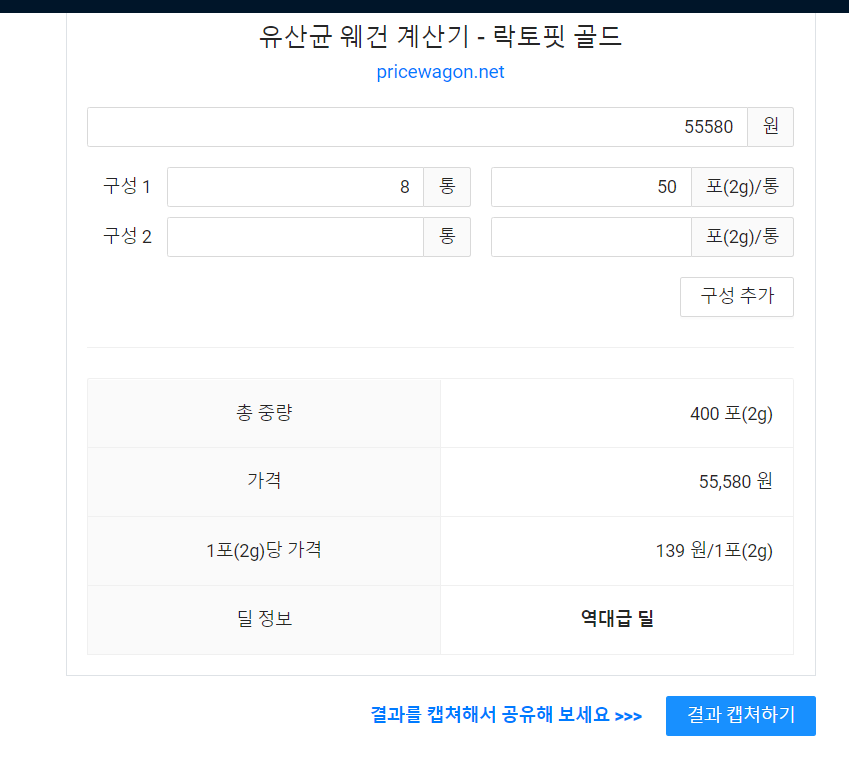This screenshot has width=849, height=758.
Task: Open the pricewagon.net link
Action: [440, 71]
